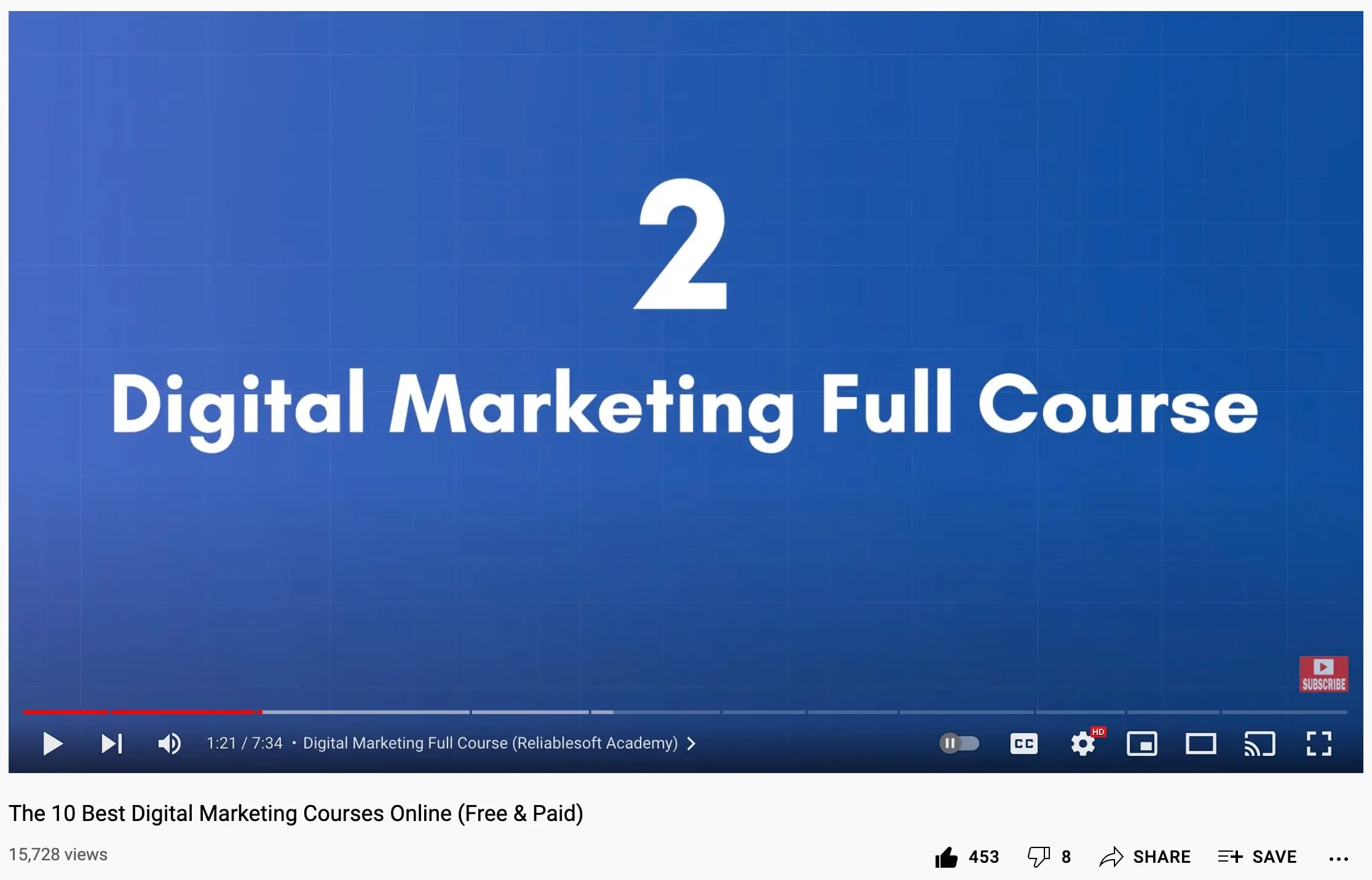Open the three-dot more actions menu
1372x880 pixels.
point(1338,858)
